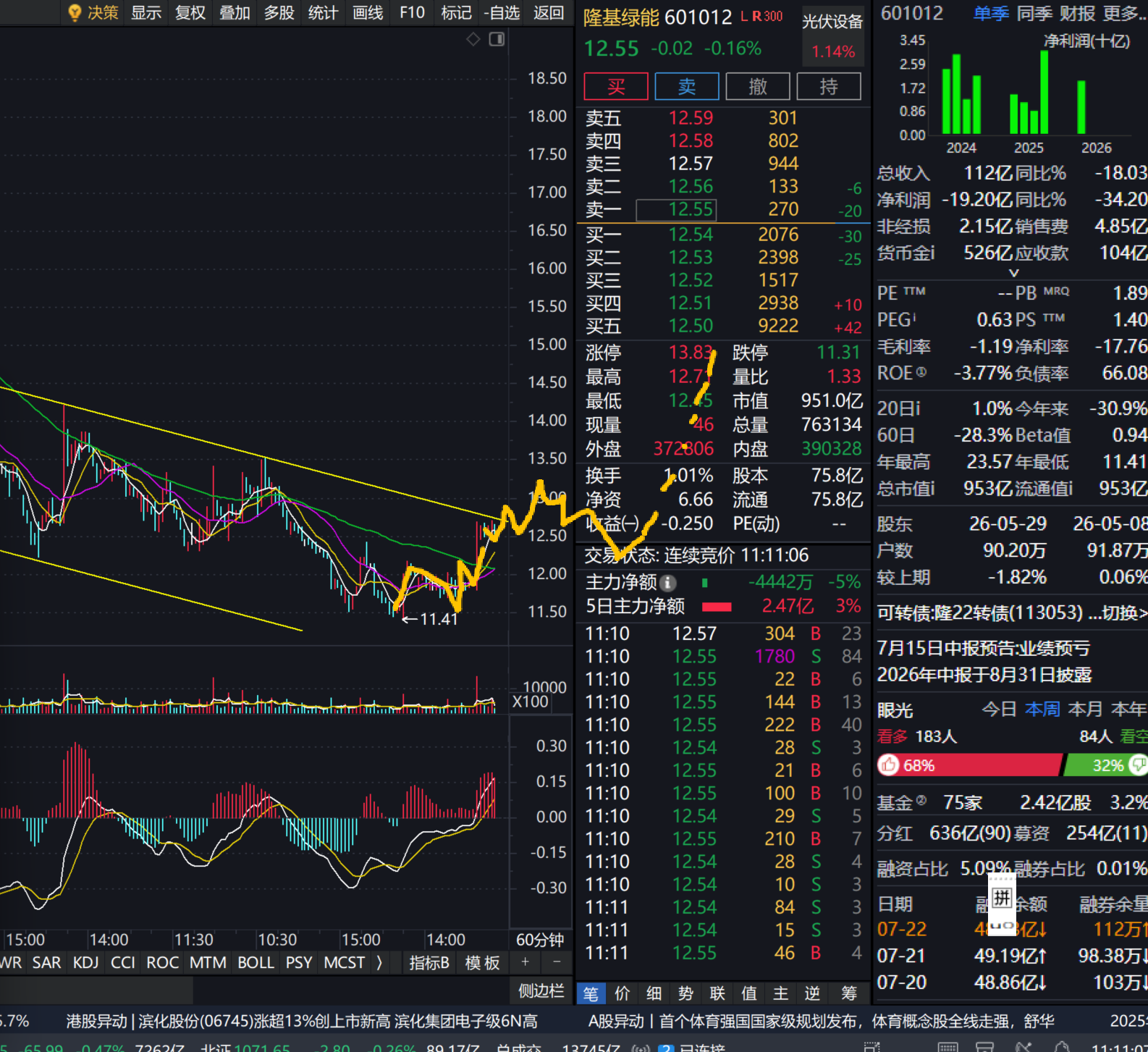Click the thumbs-up 看多 icon

click(x=890, y=765)
